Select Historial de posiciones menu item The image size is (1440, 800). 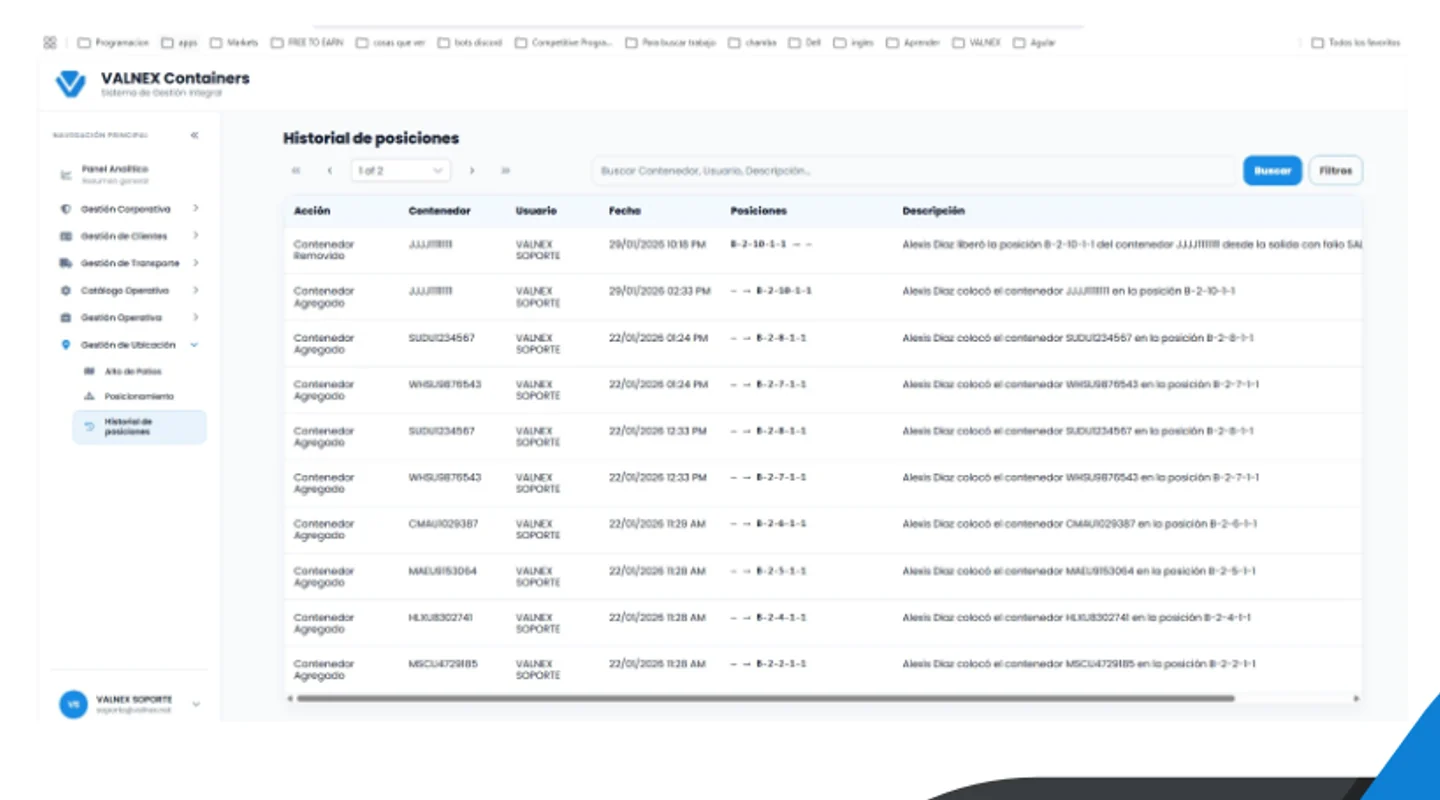point(139,427)
